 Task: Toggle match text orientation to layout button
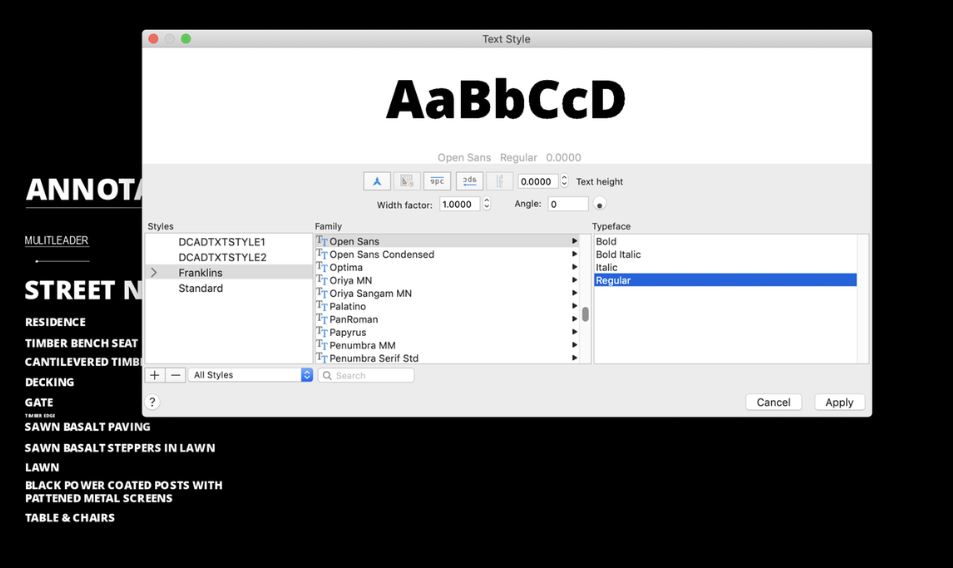coord(407,181)
